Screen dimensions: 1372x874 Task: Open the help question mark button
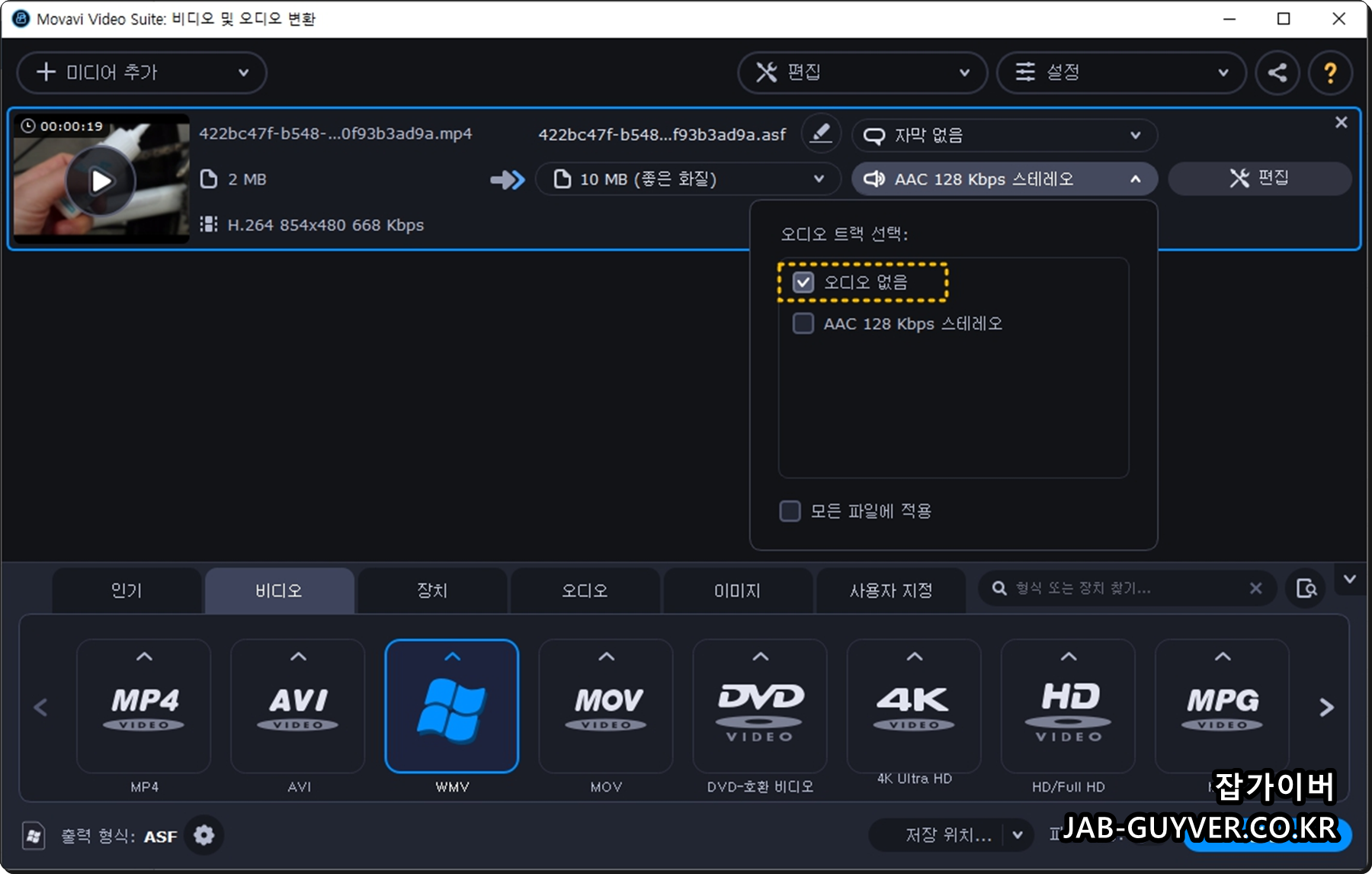point(1330,72)
